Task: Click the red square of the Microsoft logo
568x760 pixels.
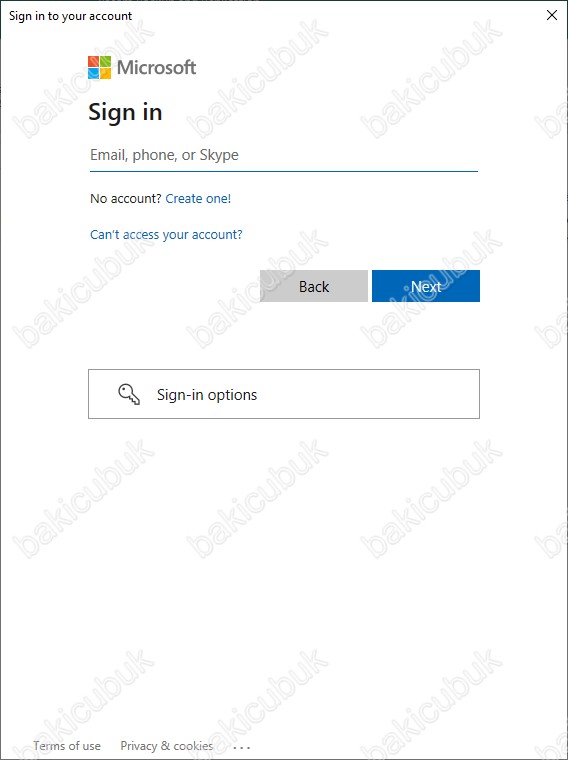Action: (x=94, y=62)
